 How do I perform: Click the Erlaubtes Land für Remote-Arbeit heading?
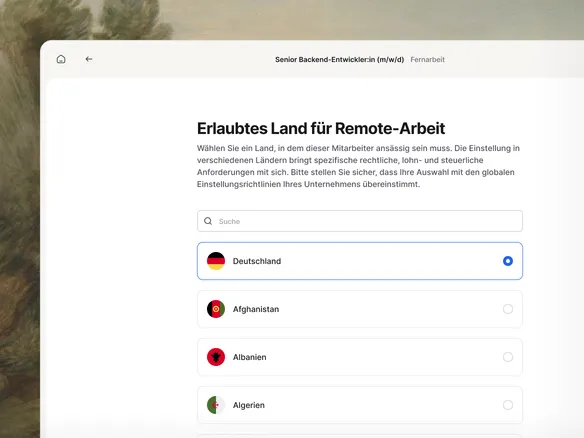point(321,128)
